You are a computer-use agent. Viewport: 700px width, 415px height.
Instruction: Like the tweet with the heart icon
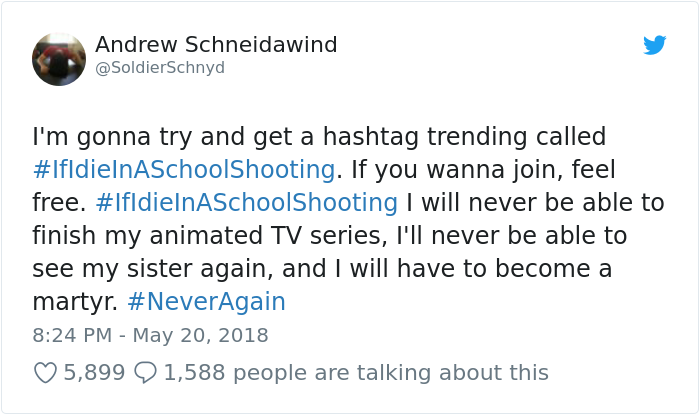(45, 373)
